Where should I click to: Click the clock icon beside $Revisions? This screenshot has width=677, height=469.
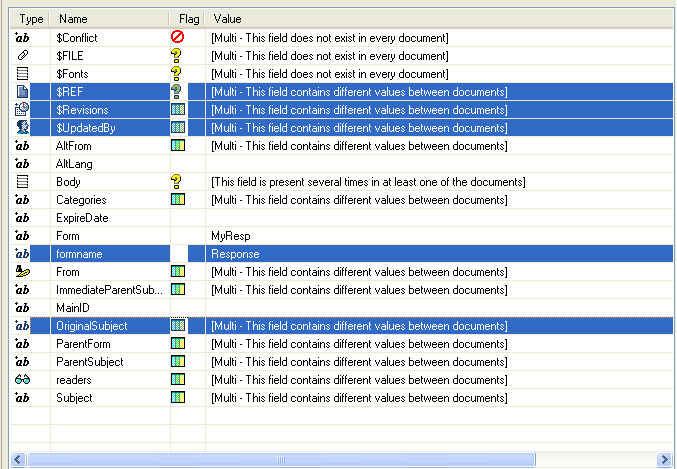(22, 110)
